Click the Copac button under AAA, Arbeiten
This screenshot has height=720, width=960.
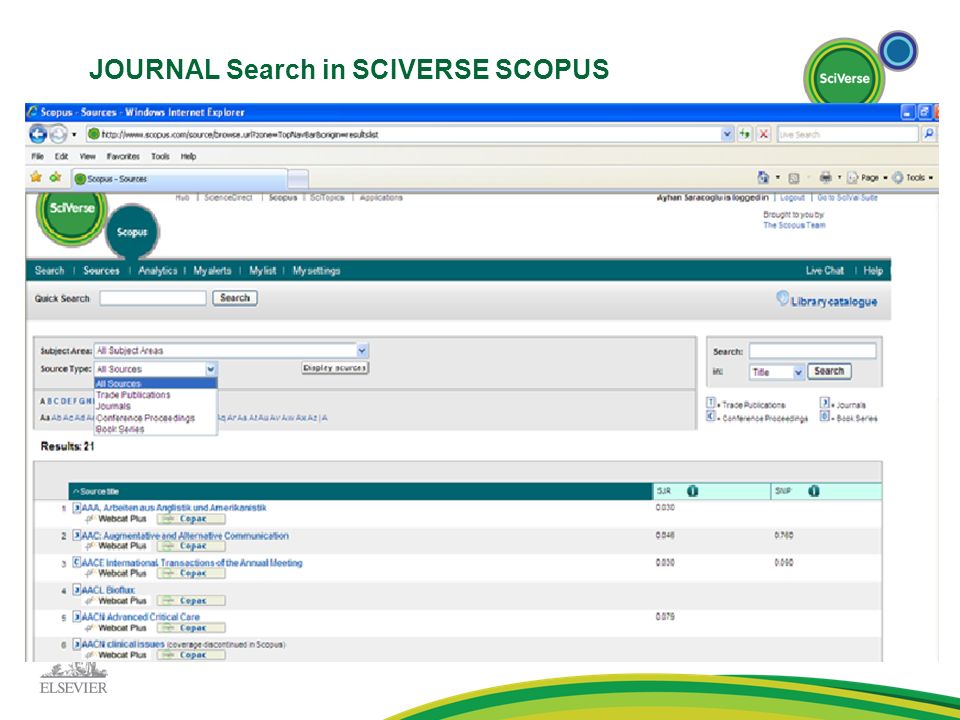pyautogui.click(x=191, y=519)
